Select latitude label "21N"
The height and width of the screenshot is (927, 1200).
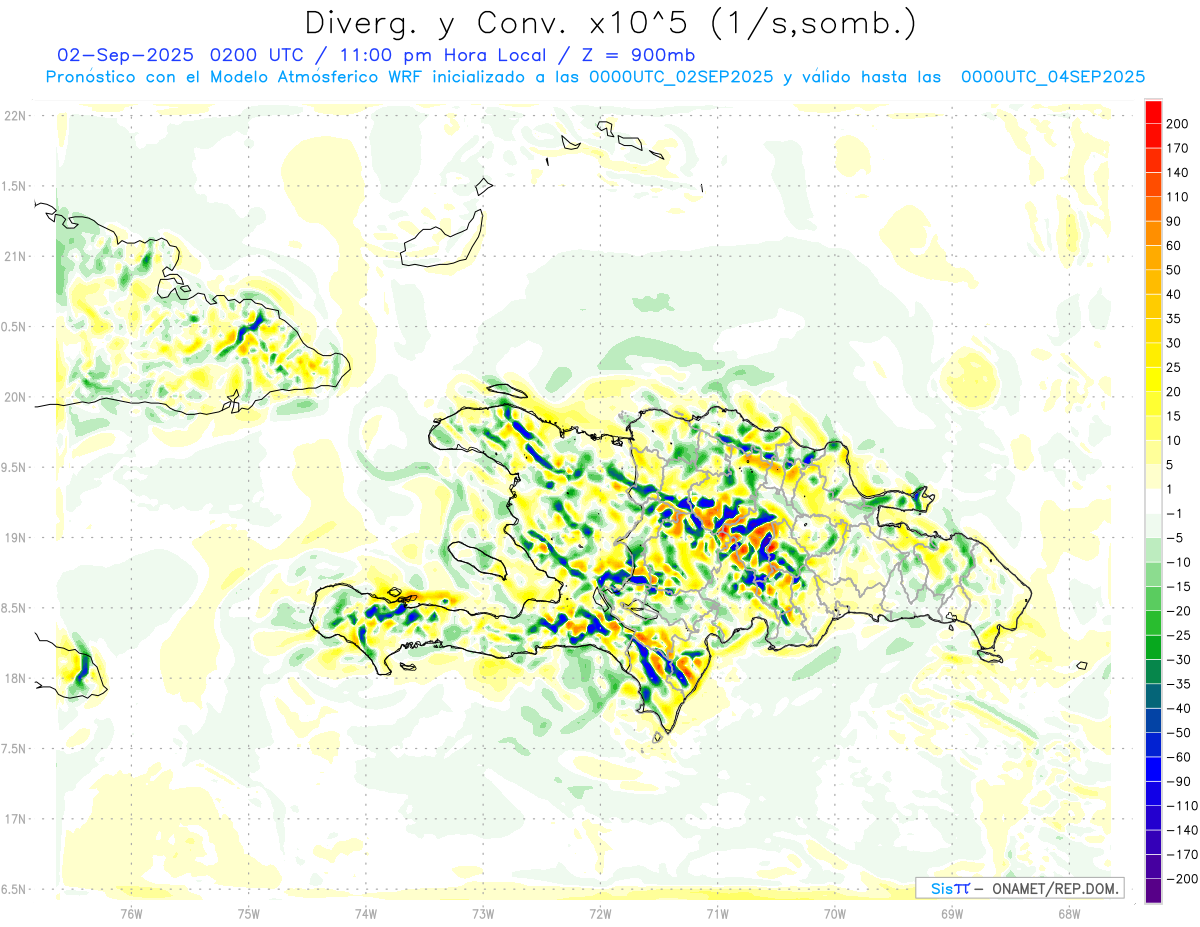[15, 256]
